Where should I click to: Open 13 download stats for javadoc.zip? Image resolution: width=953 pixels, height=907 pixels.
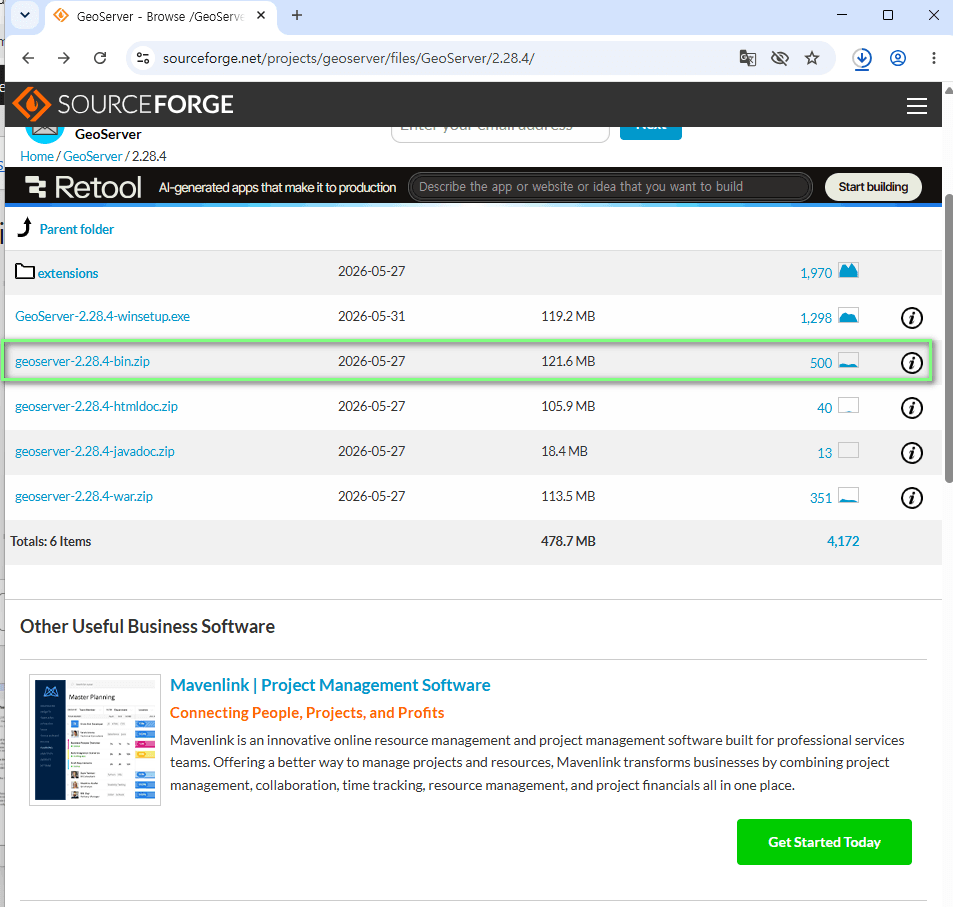824,453
